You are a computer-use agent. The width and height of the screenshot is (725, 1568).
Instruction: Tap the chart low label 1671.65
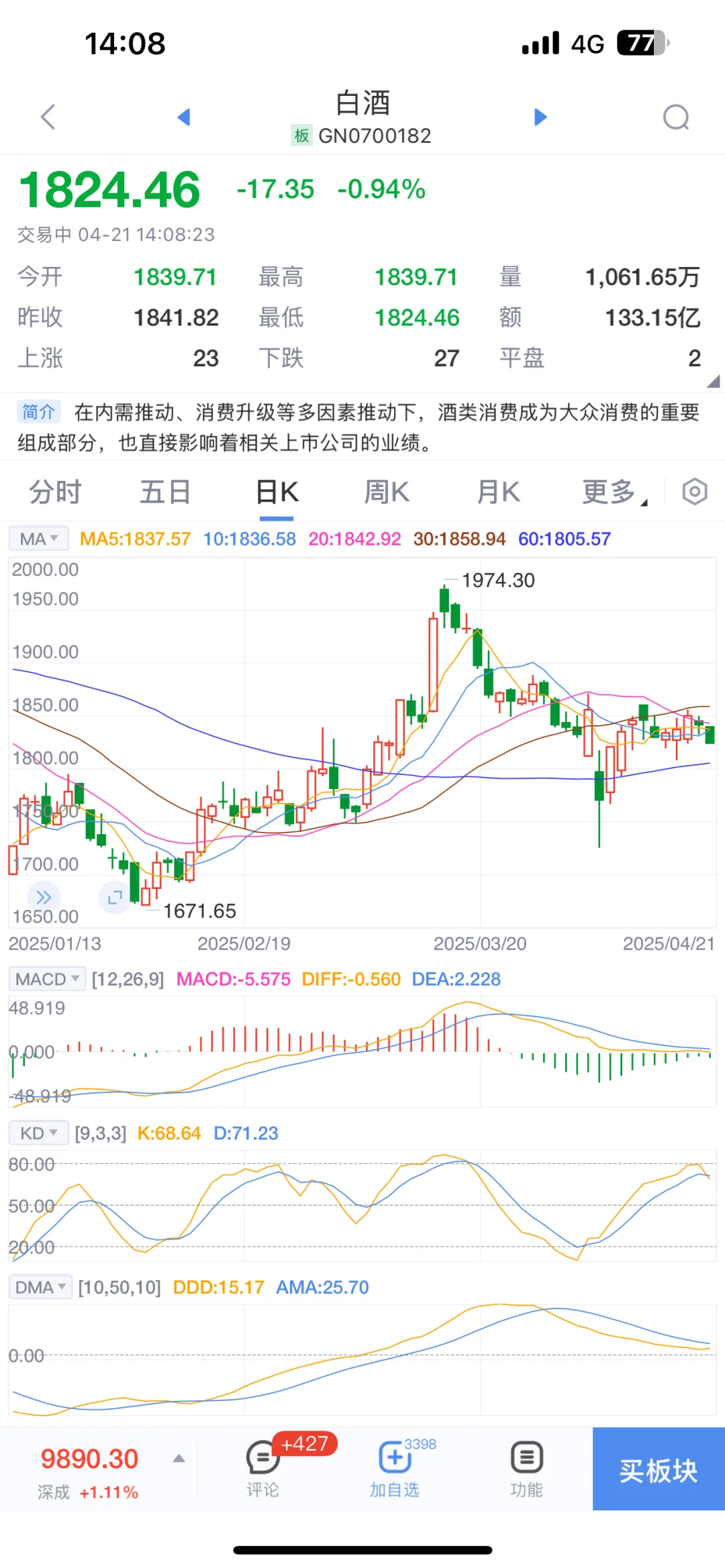pos(199,911)
